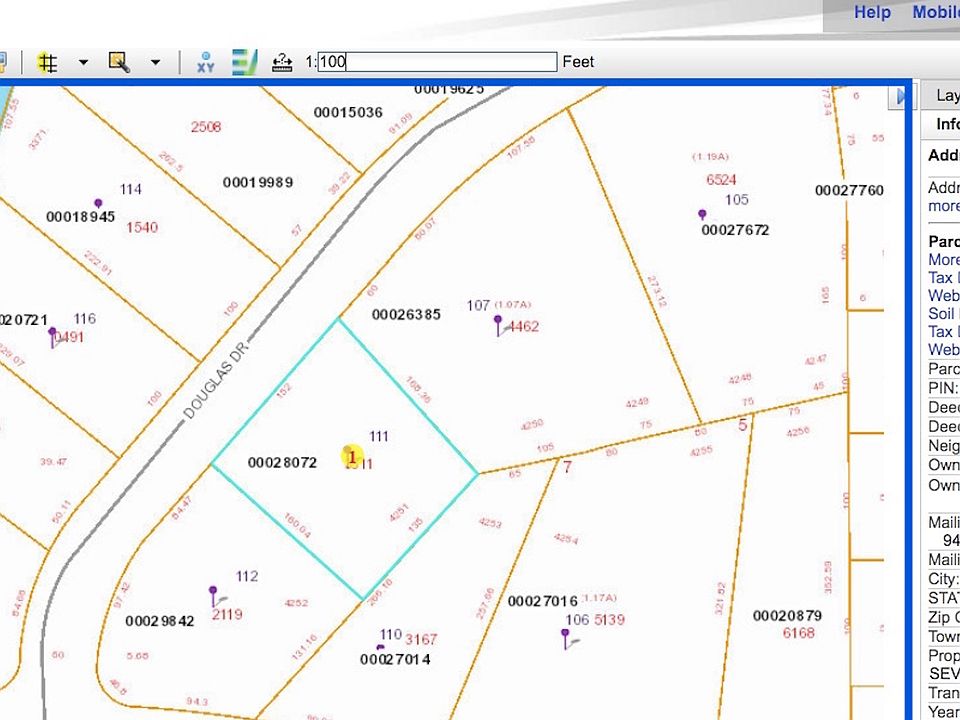Click the yellow marker numbered 1
960x720 pixels.
(351, 456)
